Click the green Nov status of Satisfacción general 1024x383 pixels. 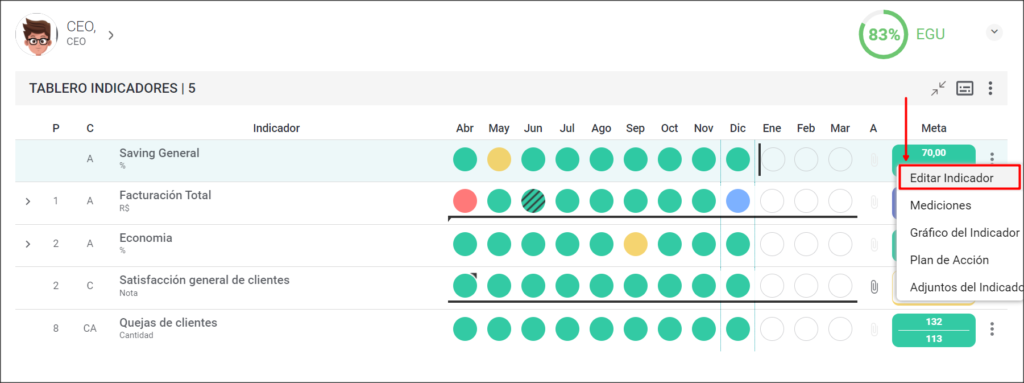(x=704, y=286)
